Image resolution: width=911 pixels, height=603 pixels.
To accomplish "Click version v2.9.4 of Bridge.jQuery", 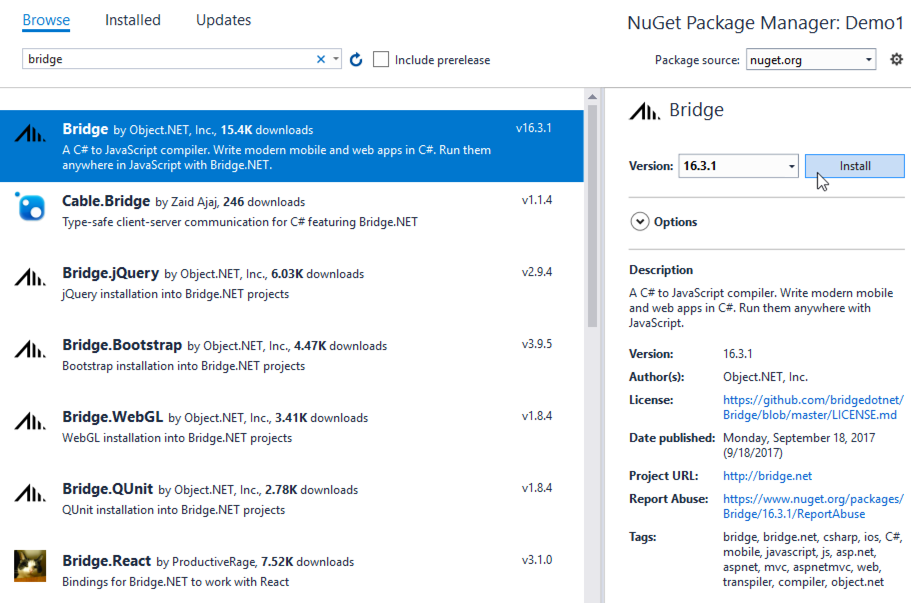I will pos(537,272).
